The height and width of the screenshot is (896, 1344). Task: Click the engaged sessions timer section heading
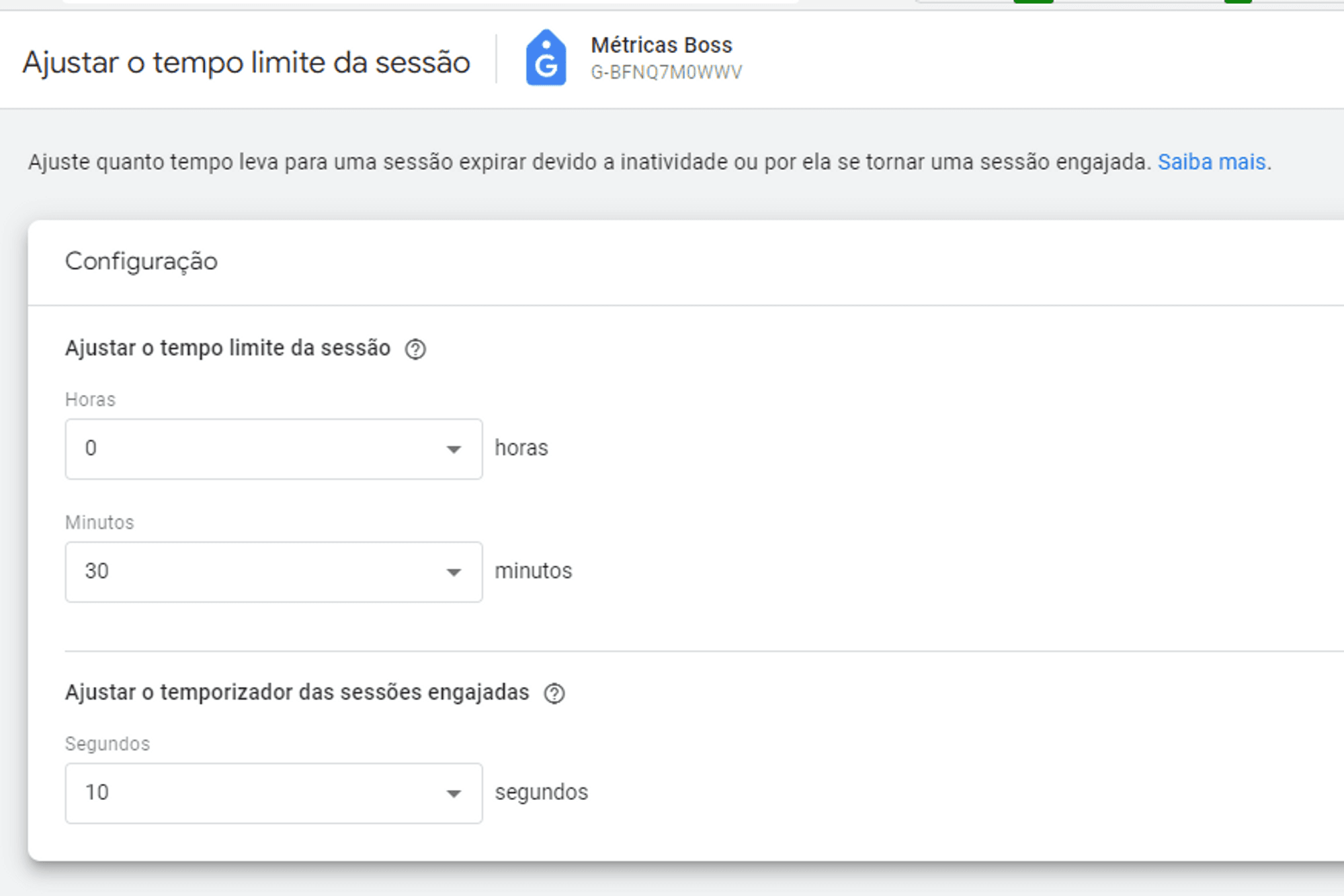297,692
